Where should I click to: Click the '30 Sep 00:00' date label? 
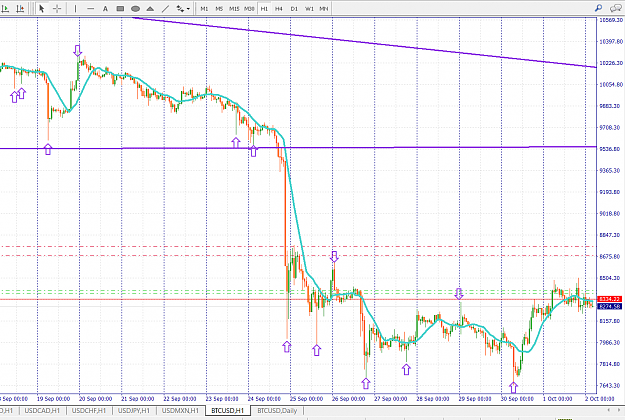tap(517, 398)
